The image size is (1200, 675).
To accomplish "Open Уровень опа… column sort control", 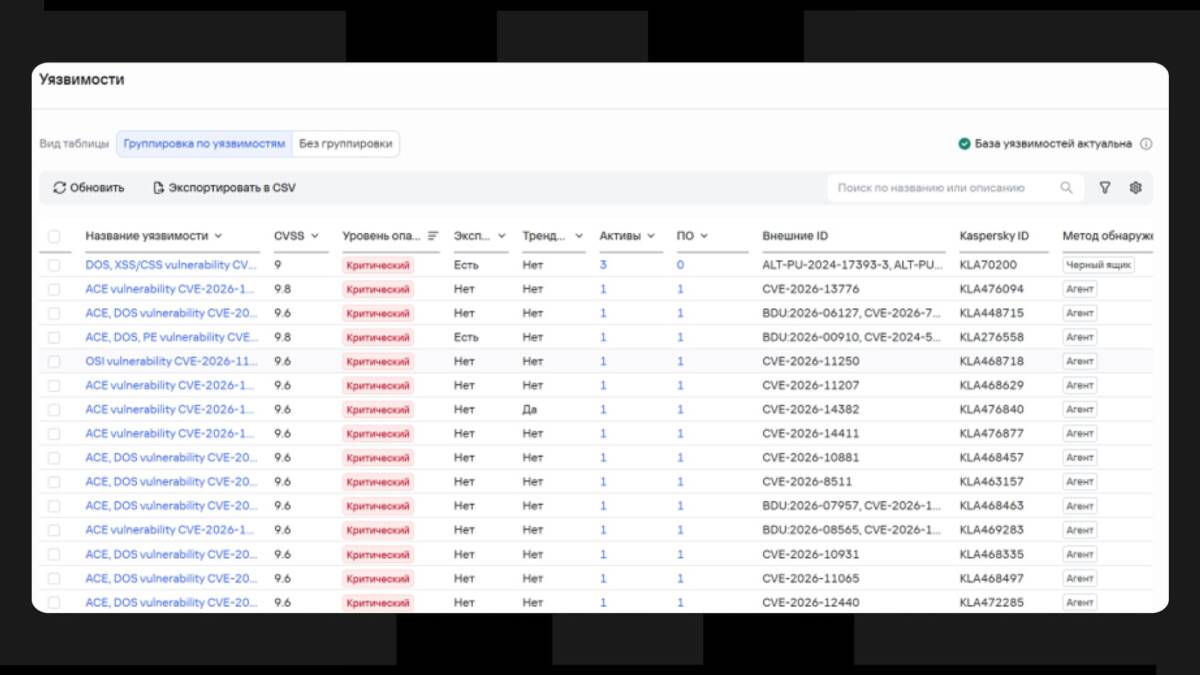I will pos(433,236).
